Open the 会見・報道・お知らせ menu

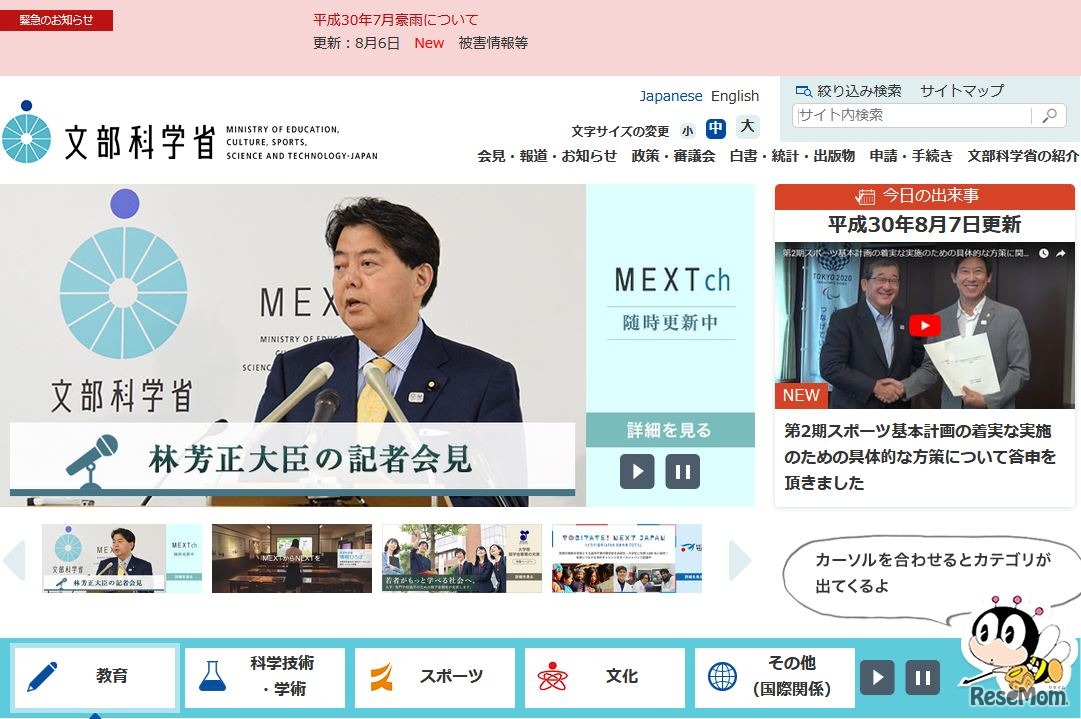[547, 156]
